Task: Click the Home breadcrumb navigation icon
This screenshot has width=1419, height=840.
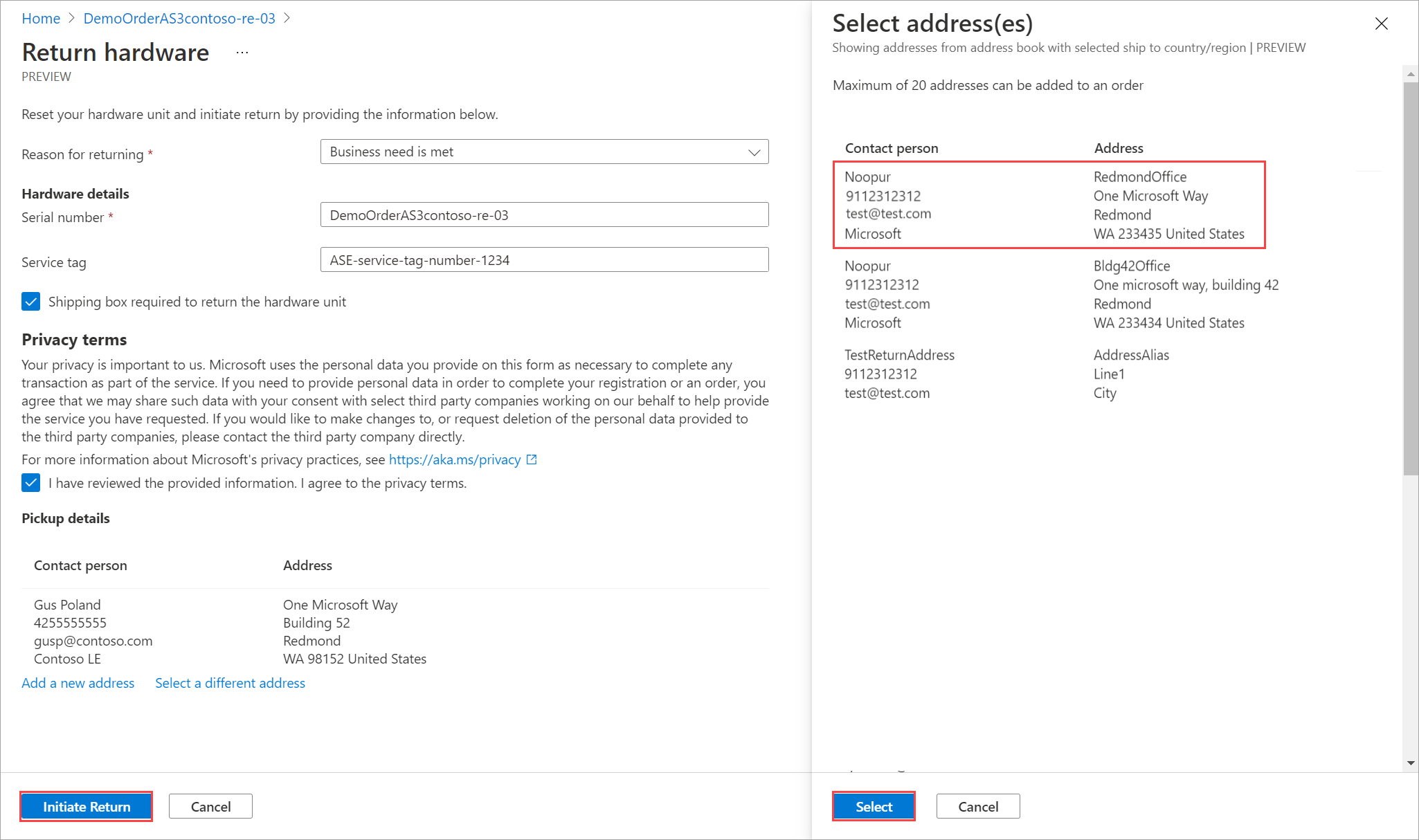Action: [x=40, y=18]
